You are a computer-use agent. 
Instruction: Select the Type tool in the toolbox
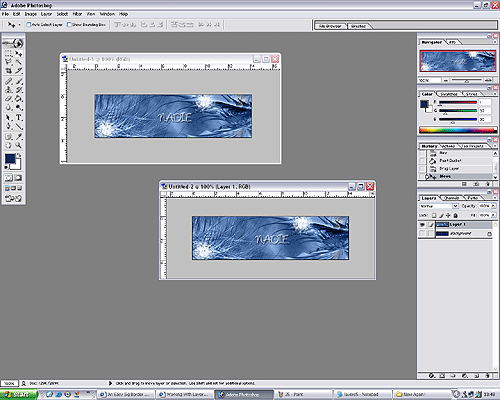(x=19, y=117)
